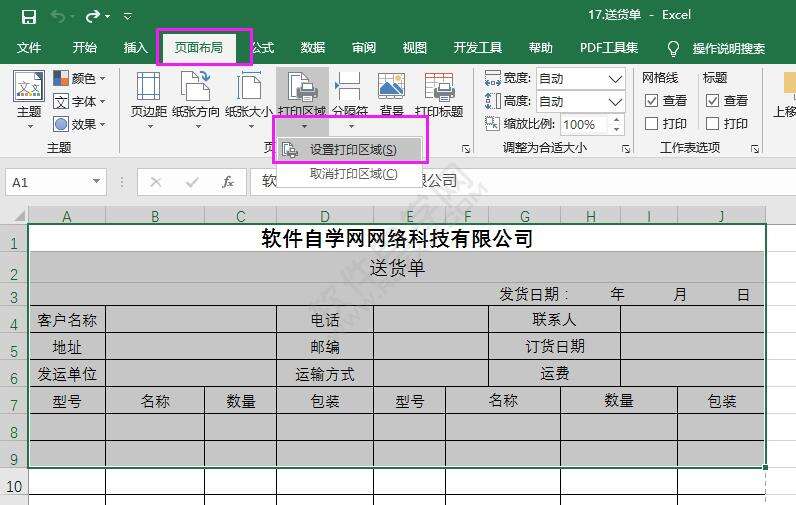Screen dimensions: 796x505
Task: Click the 发运单位 cell
Action: coord(67,374)
